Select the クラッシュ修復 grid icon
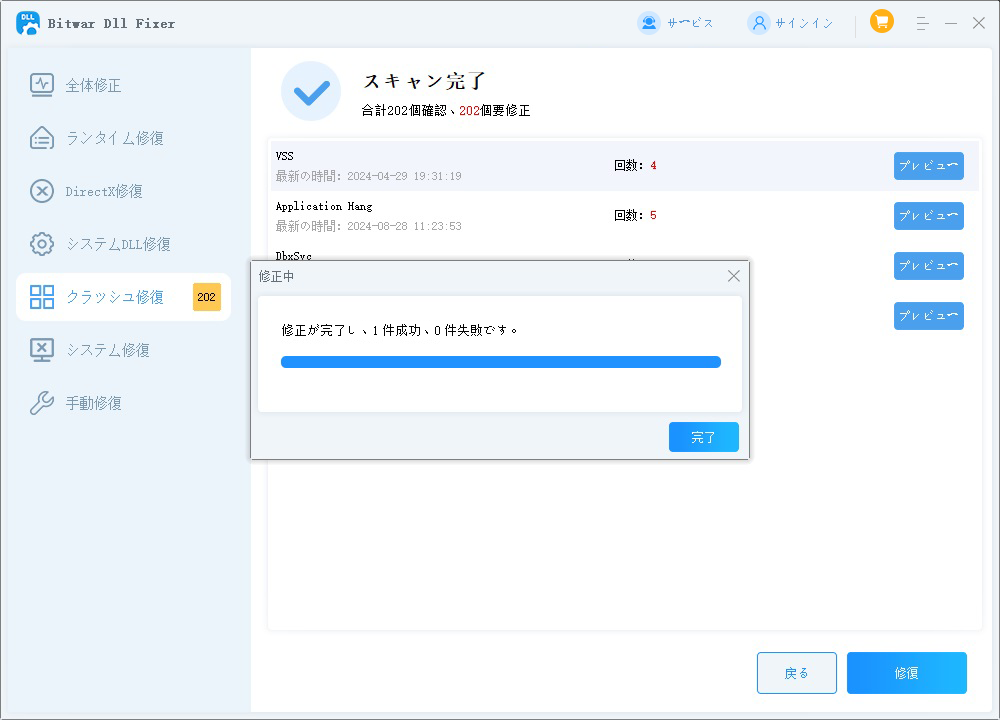 tap(42, 296)
